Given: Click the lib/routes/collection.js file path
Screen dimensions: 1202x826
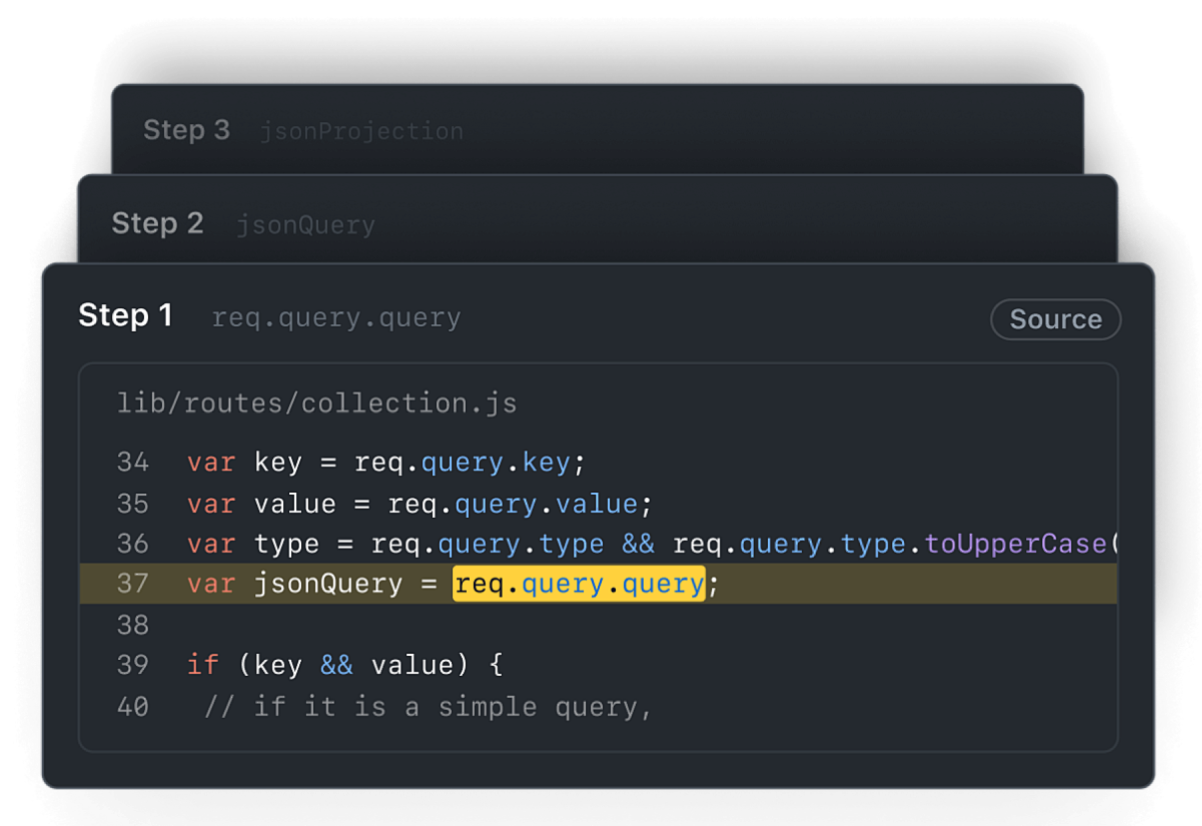Looking at the screenshot, I should coord(317,403).
